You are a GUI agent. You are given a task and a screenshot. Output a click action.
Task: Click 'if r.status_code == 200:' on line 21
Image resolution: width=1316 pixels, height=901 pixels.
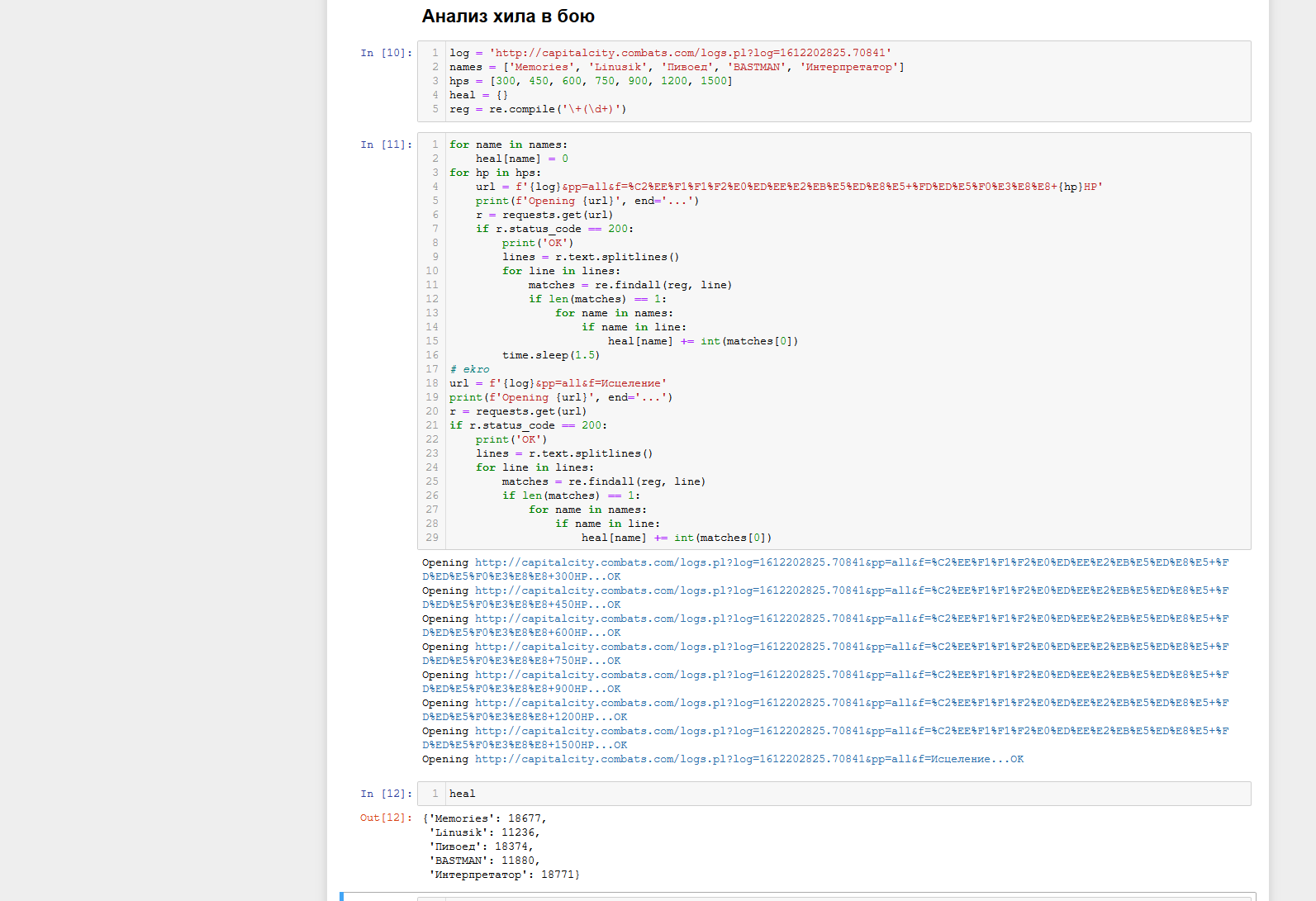(x=528, y=425)
